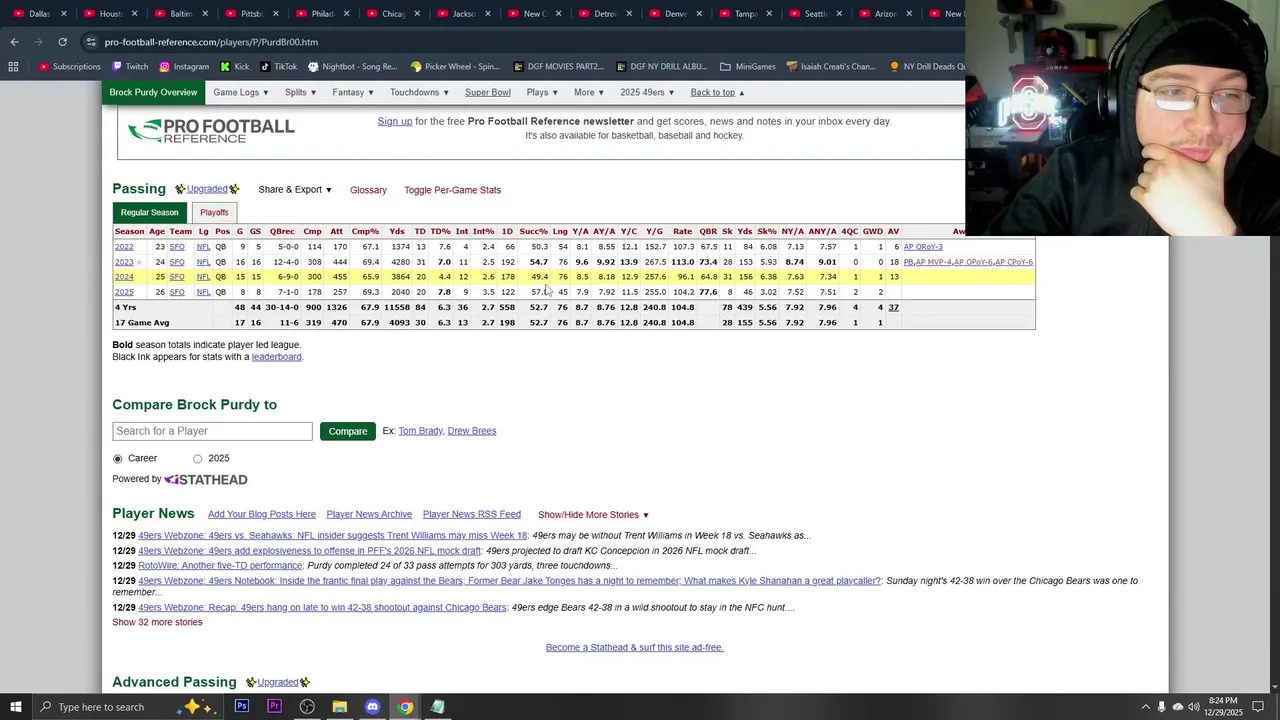Viewport: 1280px width, 720px height.
Task: Open the Subscriptions bookmark
Action: 70,67
